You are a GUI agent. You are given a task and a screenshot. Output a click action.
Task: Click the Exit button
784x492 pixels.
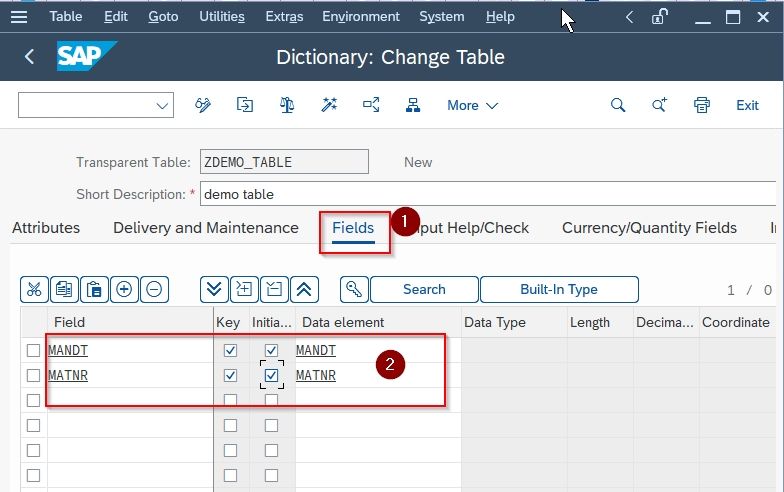point(747,106)
